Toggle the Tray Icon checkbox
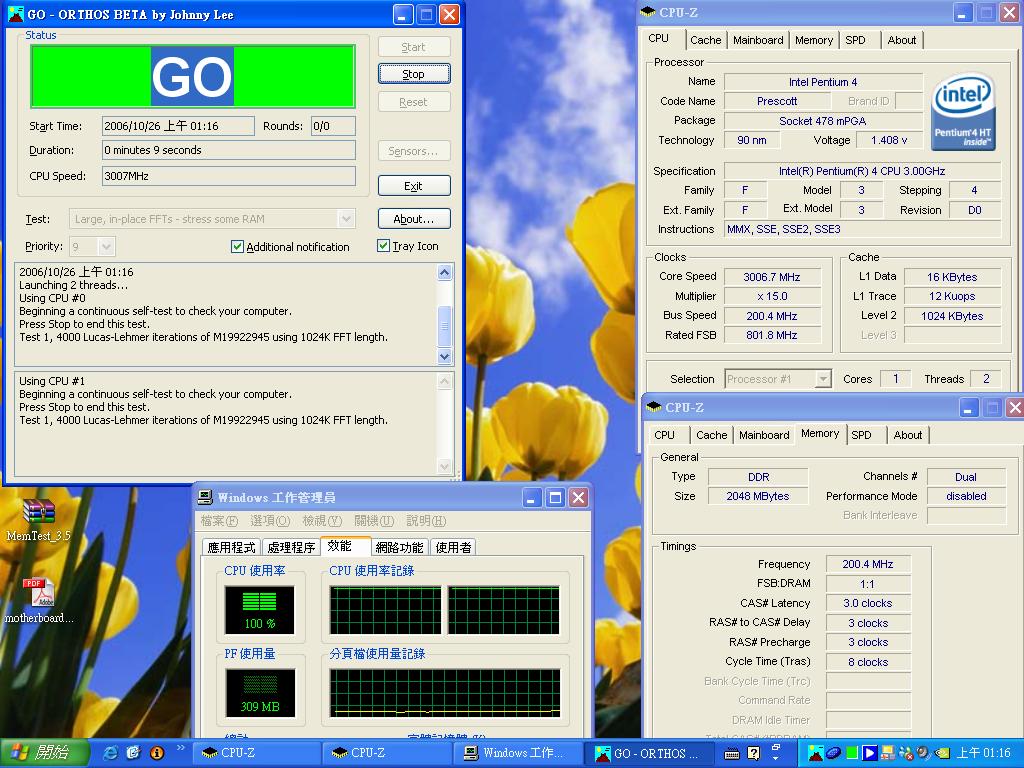 click(383, 246)
